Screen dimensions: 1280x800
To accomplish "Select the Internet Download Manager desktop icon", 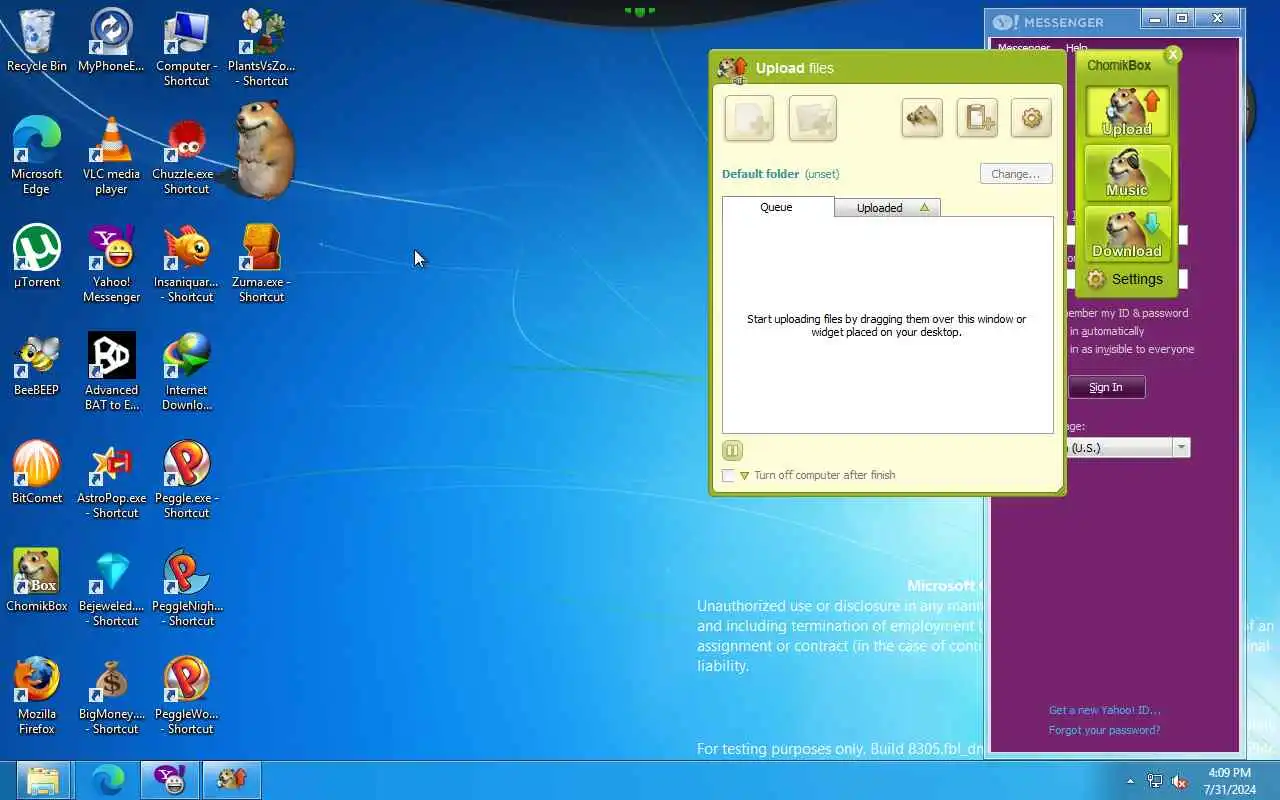I will click(186, 372).
